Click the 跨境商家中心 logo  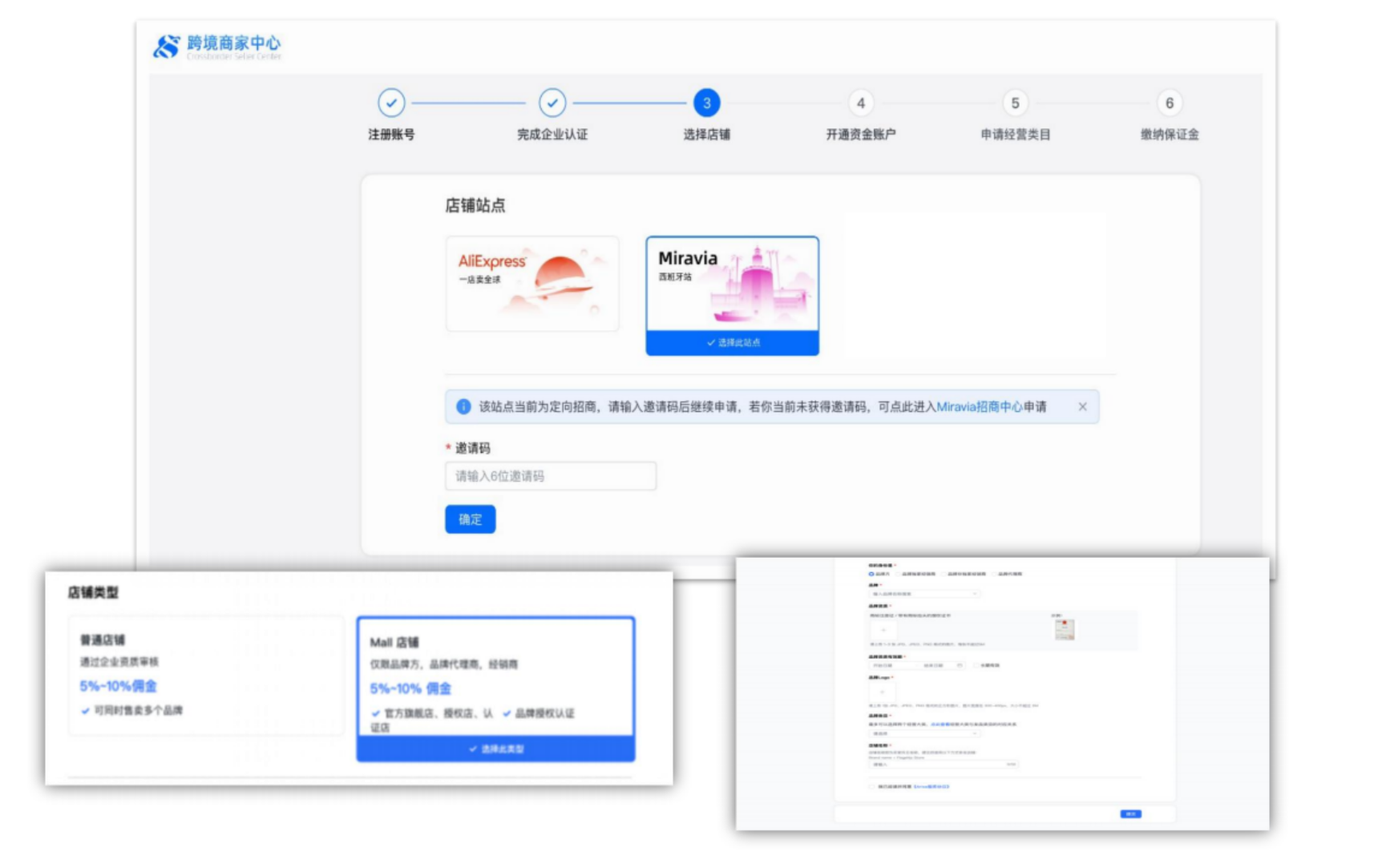[x=216, y=46]
